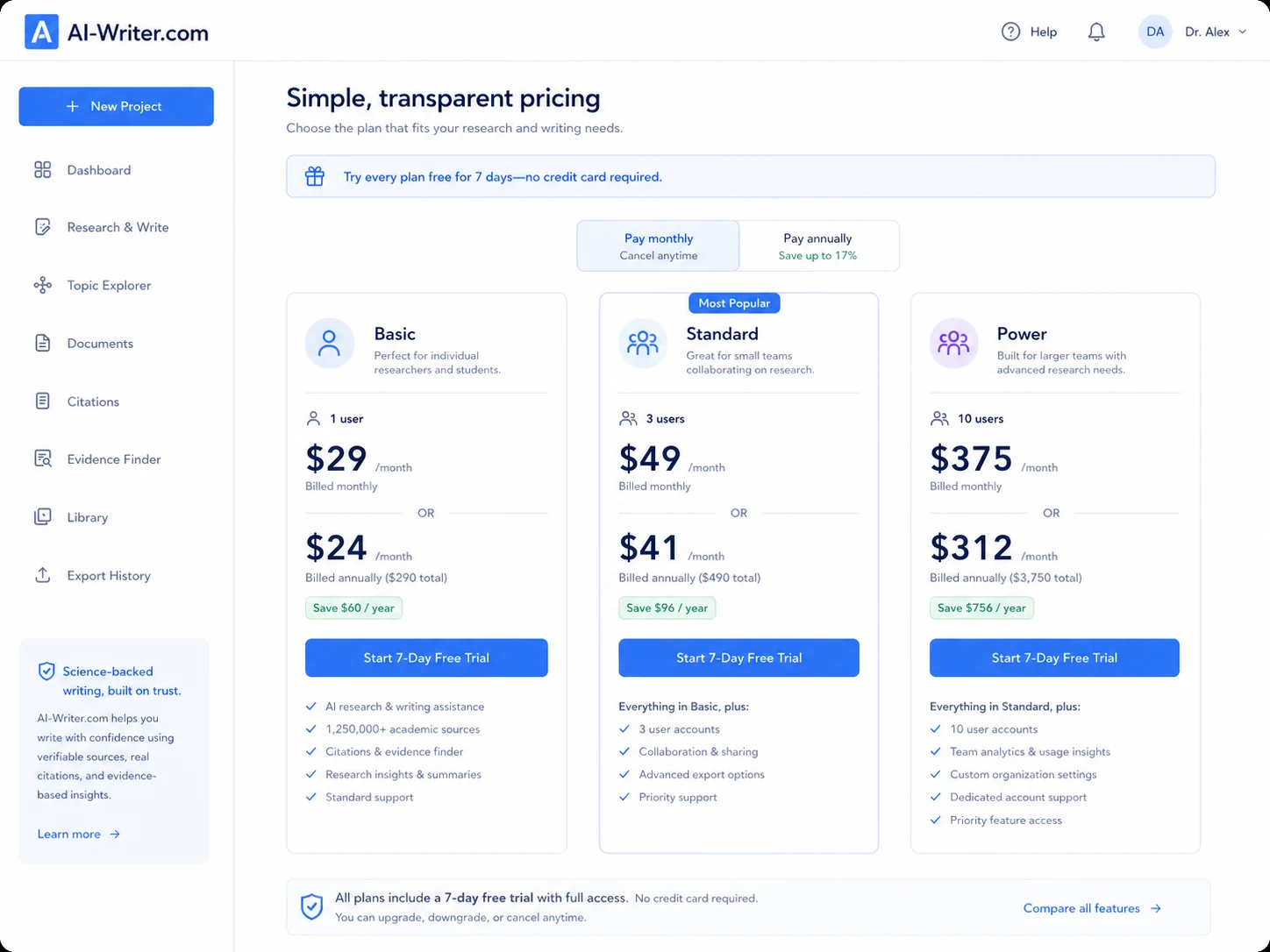
Task: Switch billing to Pay monthly
Action: [x=658, y=245]
